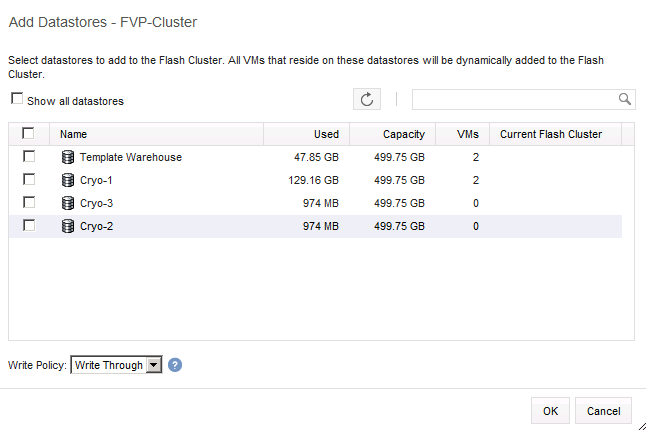Image resolution: width=646 pixels, height=430 pixels.
Task: Click the Cryo-2 datastore icon
Action: 68,226
